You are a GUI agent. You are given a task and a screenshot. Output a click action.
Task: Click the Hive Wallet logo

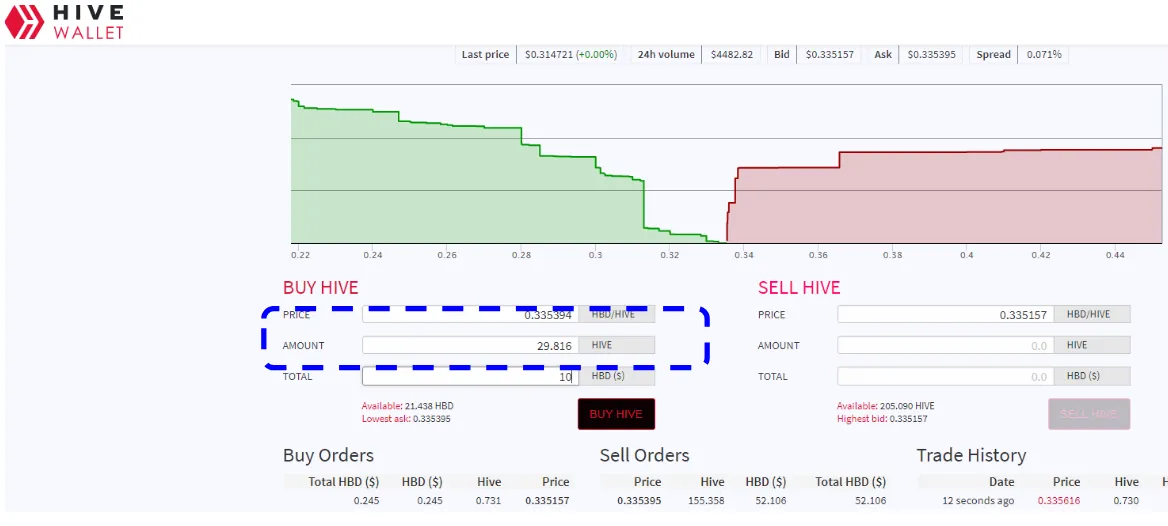click(64, 21)
